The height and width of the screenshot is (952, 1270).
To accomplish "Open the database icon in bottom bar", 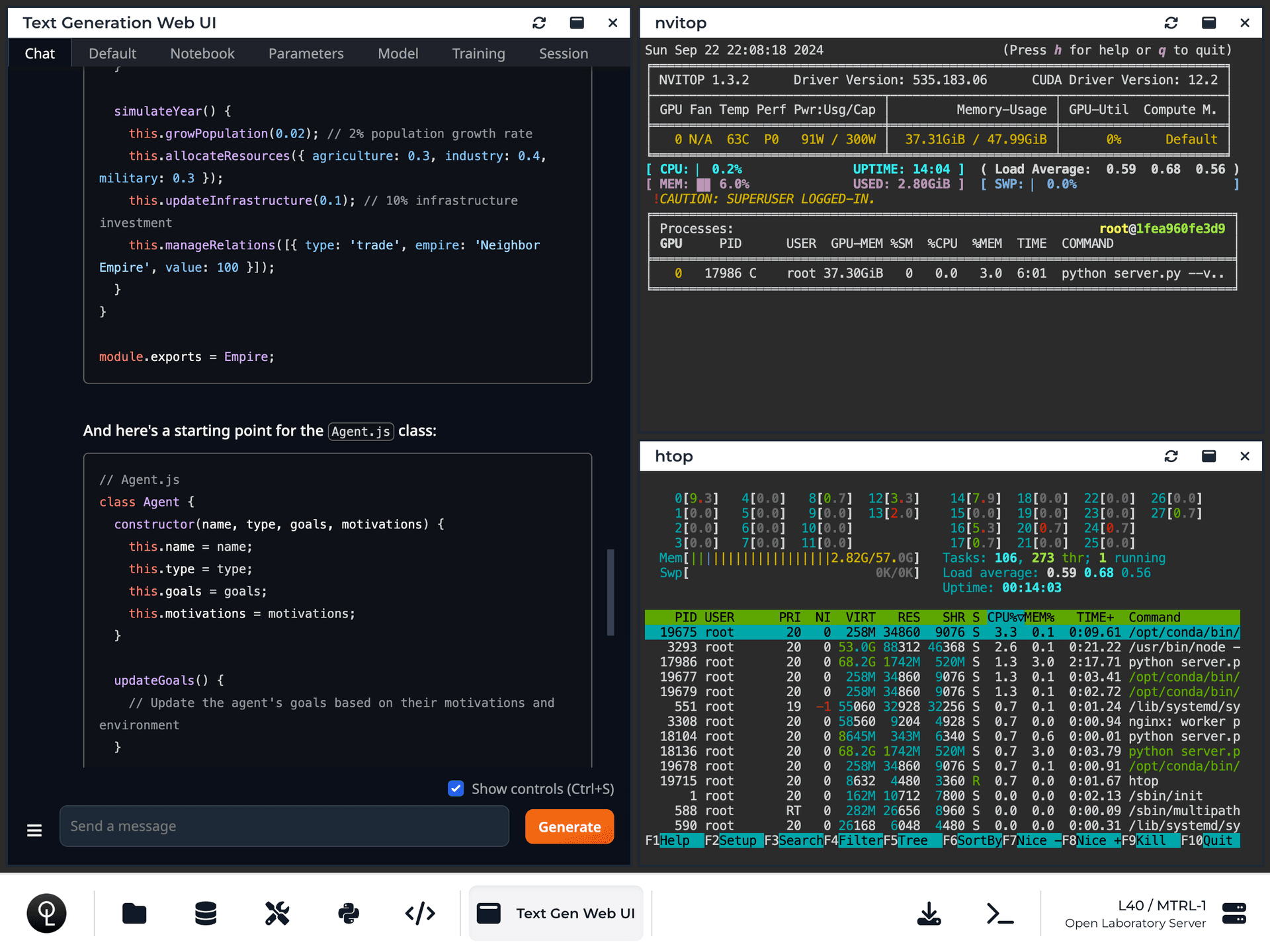I will pyautogui.click(x=206, y=914).
